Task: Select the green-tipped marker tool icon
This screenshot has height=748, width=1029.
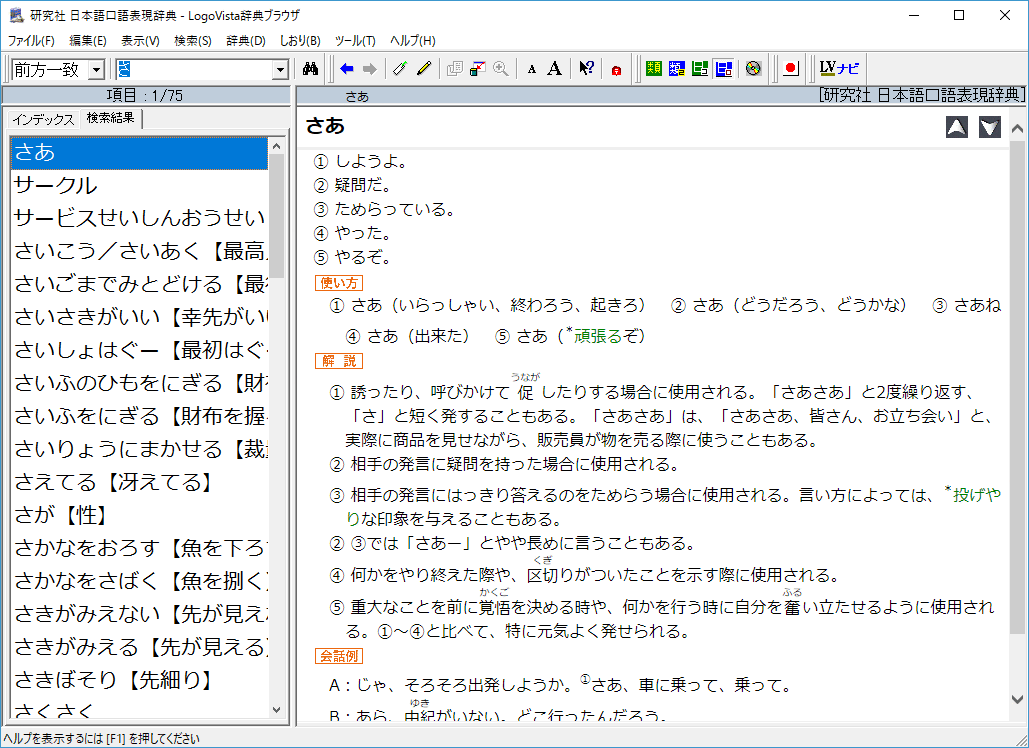Action: (x=400, y=68)
